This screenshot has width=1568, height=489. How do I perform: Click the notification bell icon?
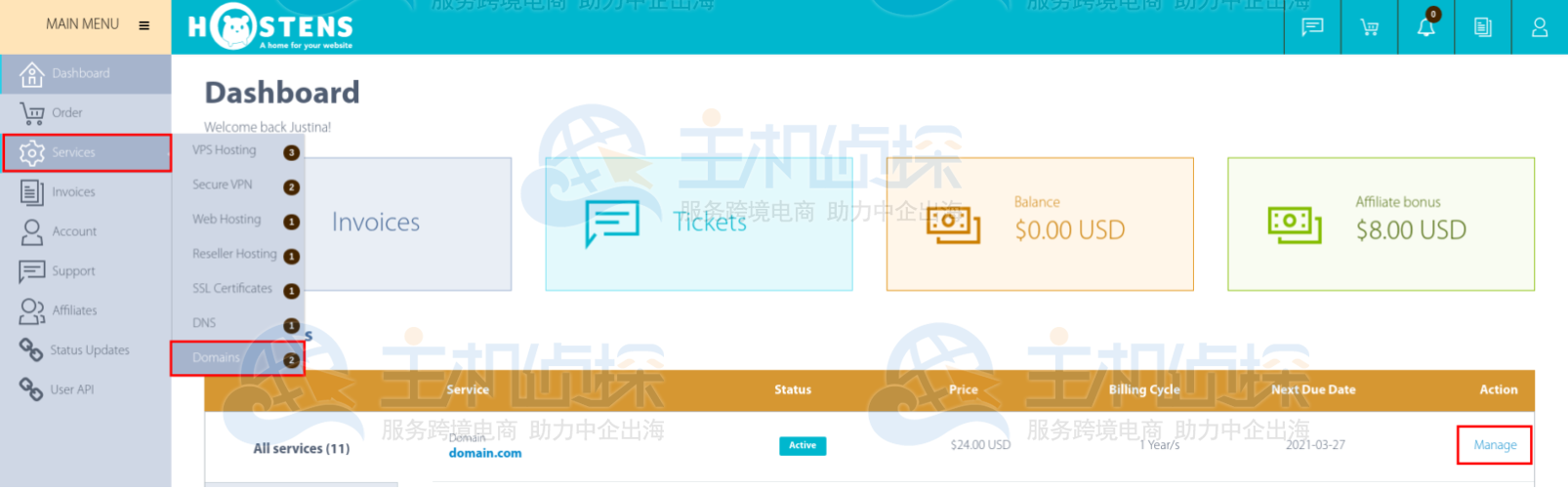point(1425,27)
